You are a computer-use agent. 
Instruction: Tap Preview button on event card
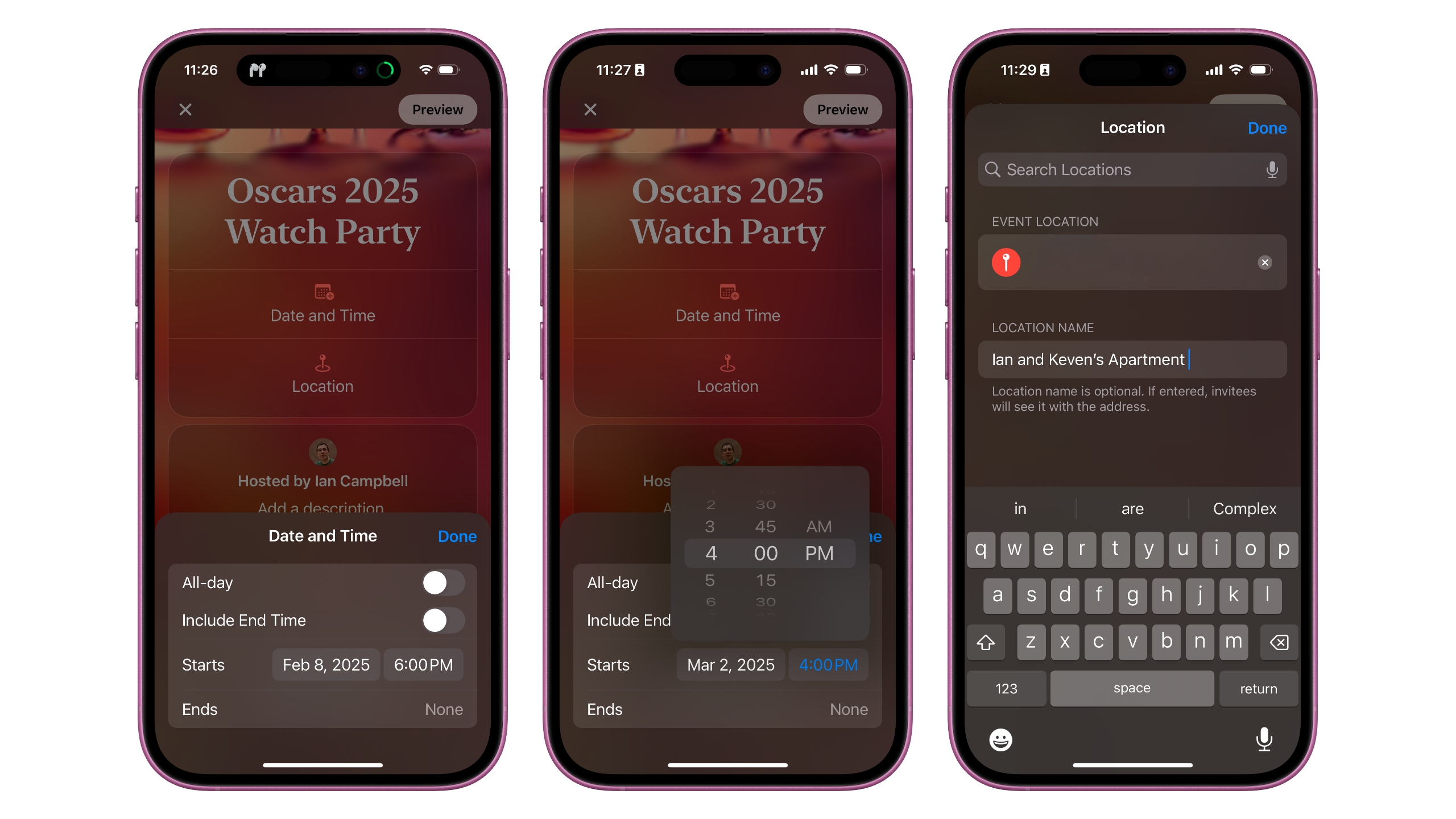pyautogui.click(x=436, y=109)
